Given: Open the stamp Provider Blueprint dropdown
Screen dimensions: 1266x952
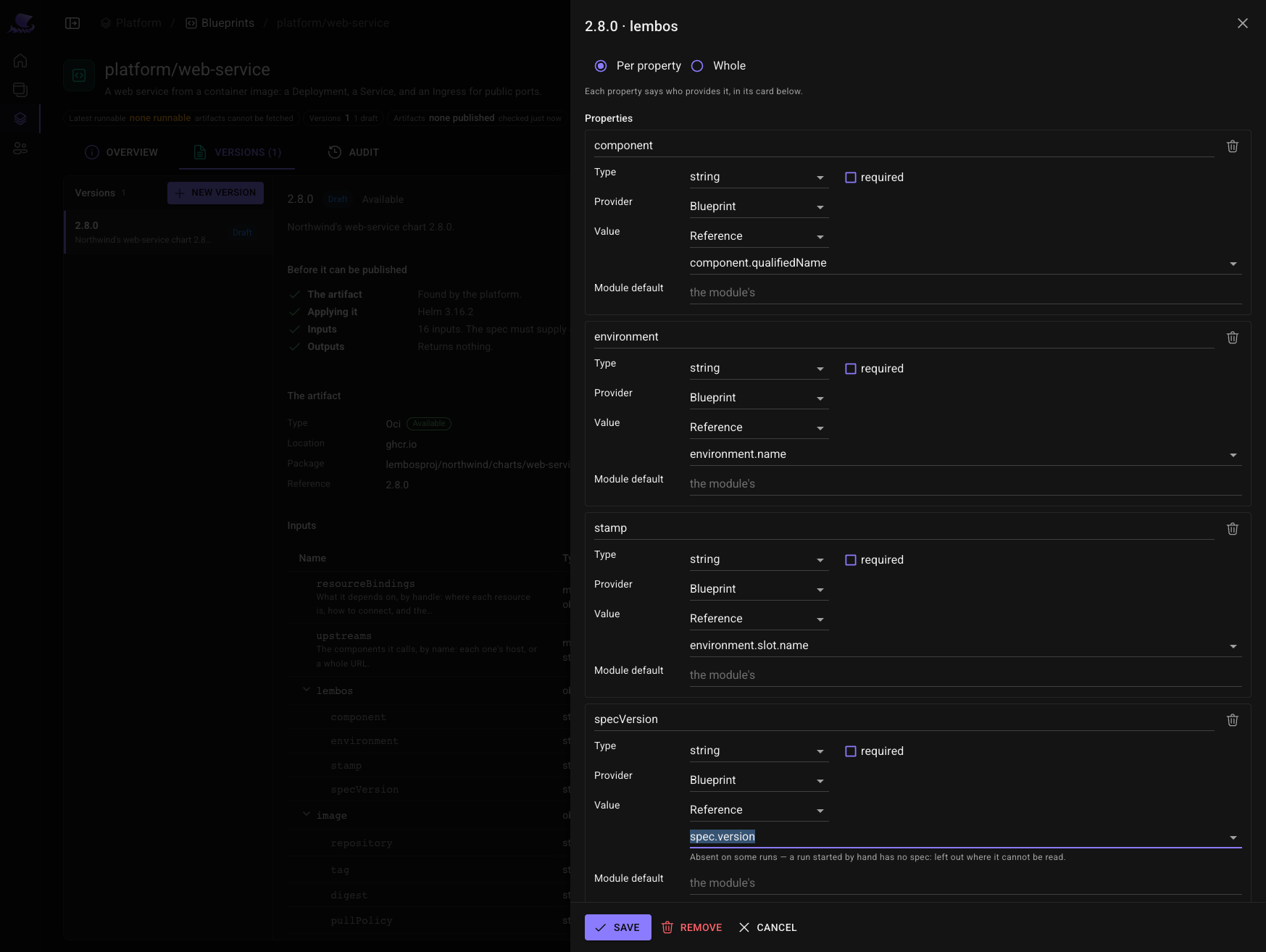Looking at the screenshot, I should (759, 589).
